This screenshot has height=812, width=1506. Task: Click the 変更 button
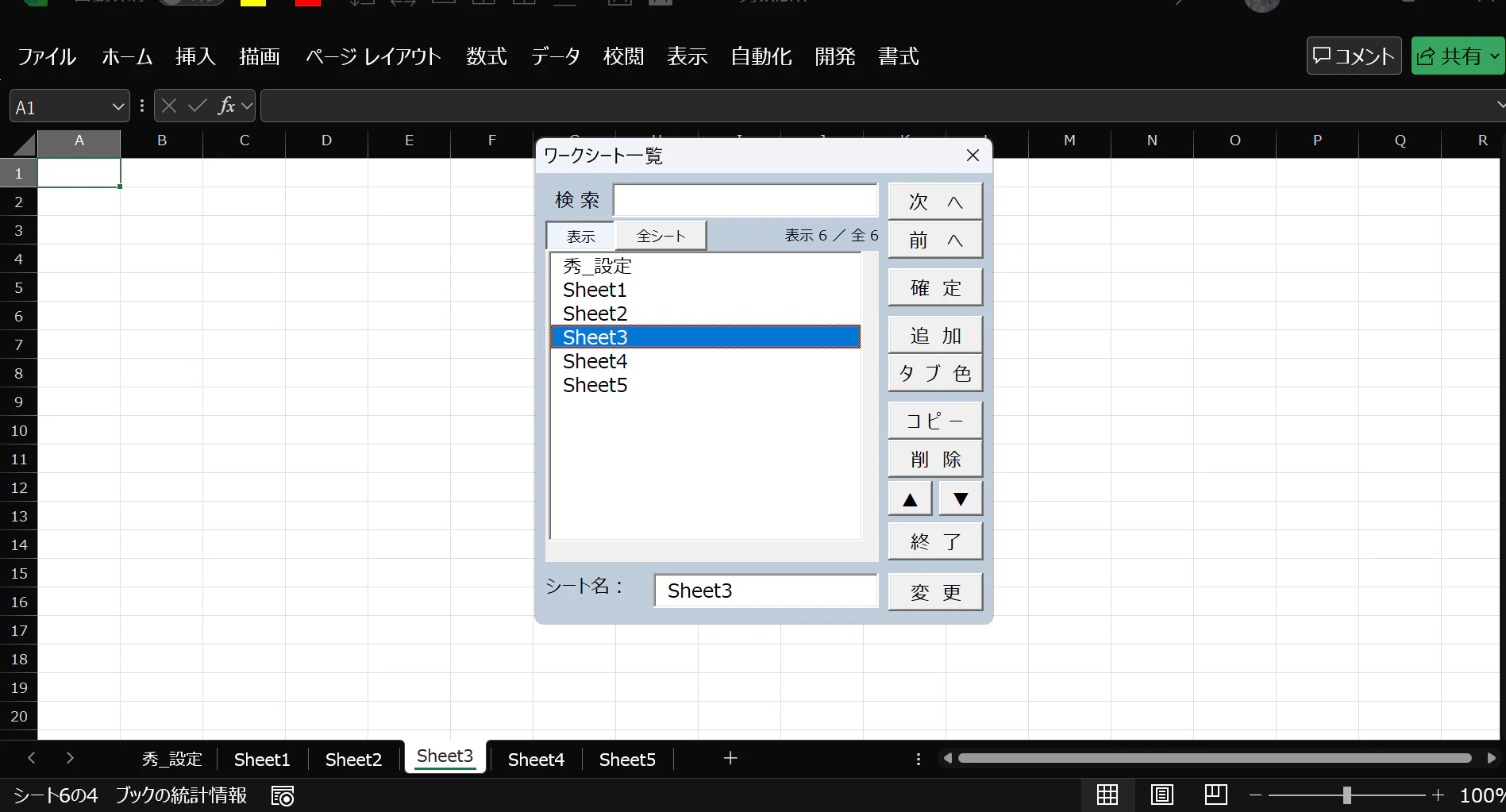pyautogui.click(x=935, y=592)
